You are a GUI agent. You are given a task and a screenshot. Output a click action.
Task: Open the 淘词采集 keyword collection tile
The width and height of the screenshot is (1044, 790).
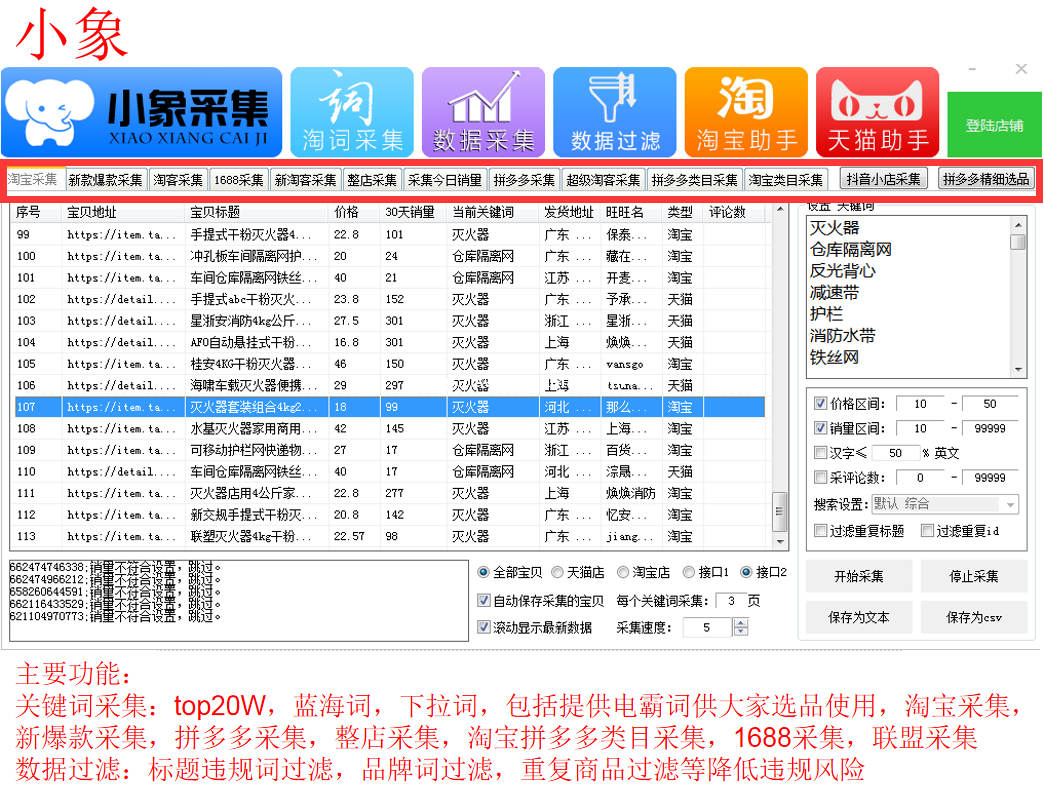(x=352, y=112)
